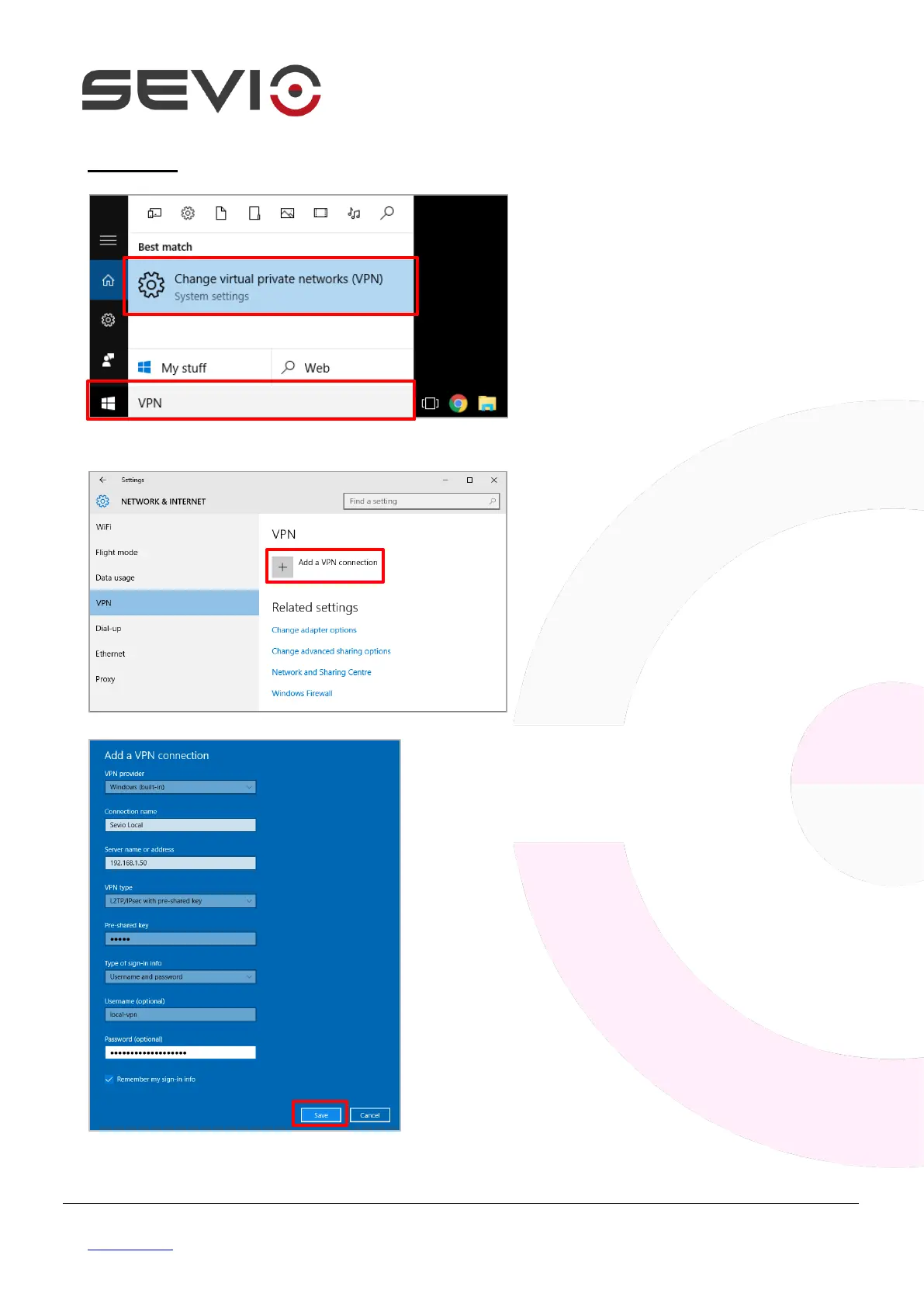924x1307 pixels.
Task: Click the Pre-shared key field
Action: pyautogui.click(x=180, y=939)
